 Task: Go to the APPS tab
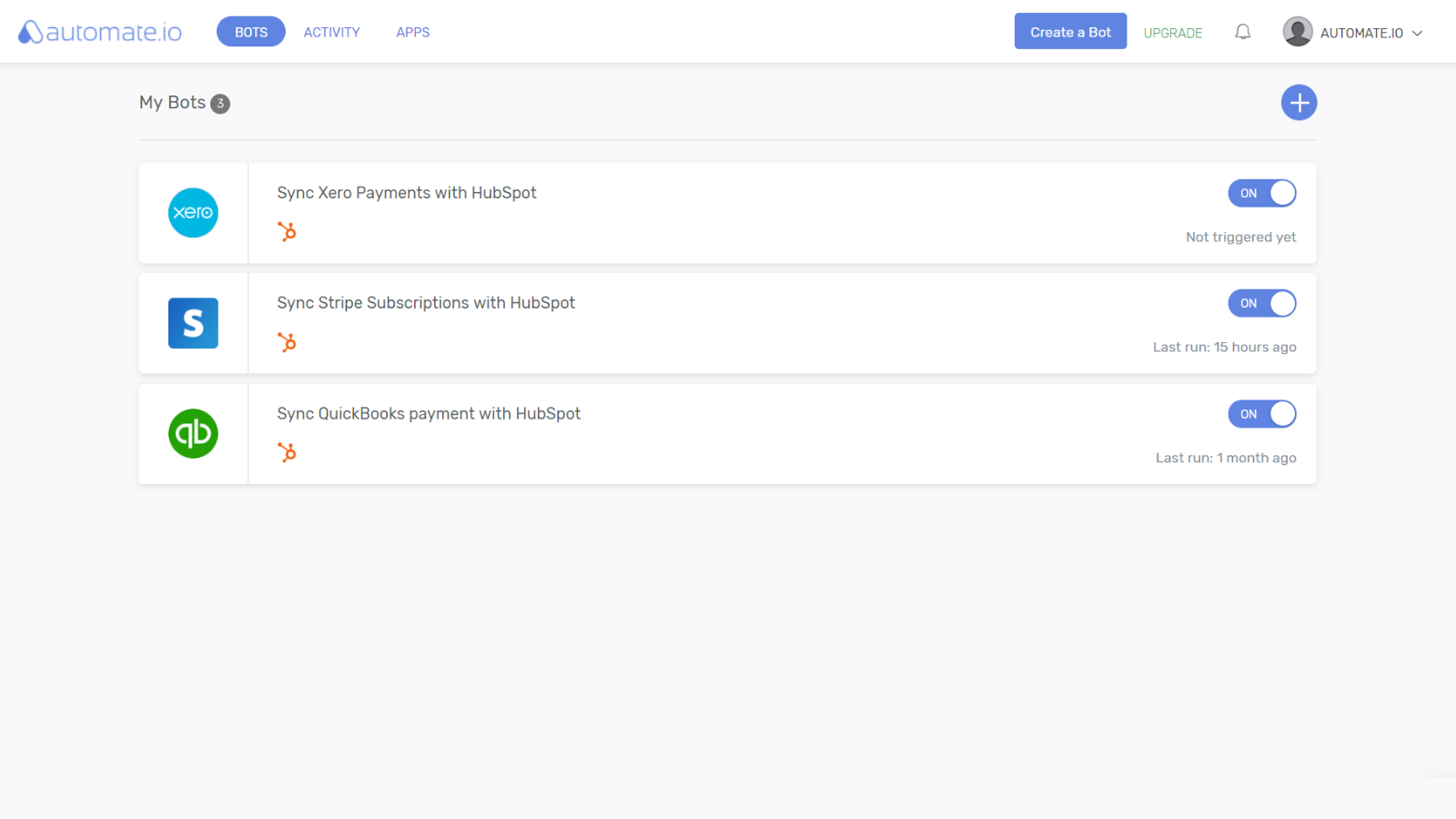[413, 32]
